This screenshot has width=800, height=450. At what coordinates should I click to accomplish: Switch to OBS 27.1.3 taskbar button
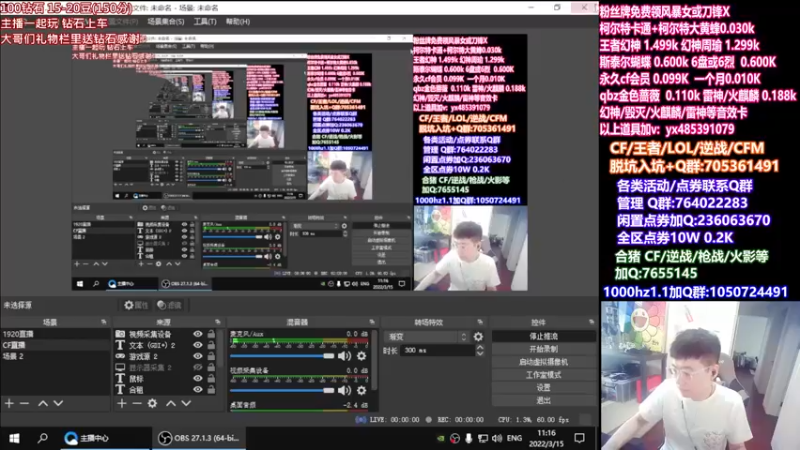(197, 438)
